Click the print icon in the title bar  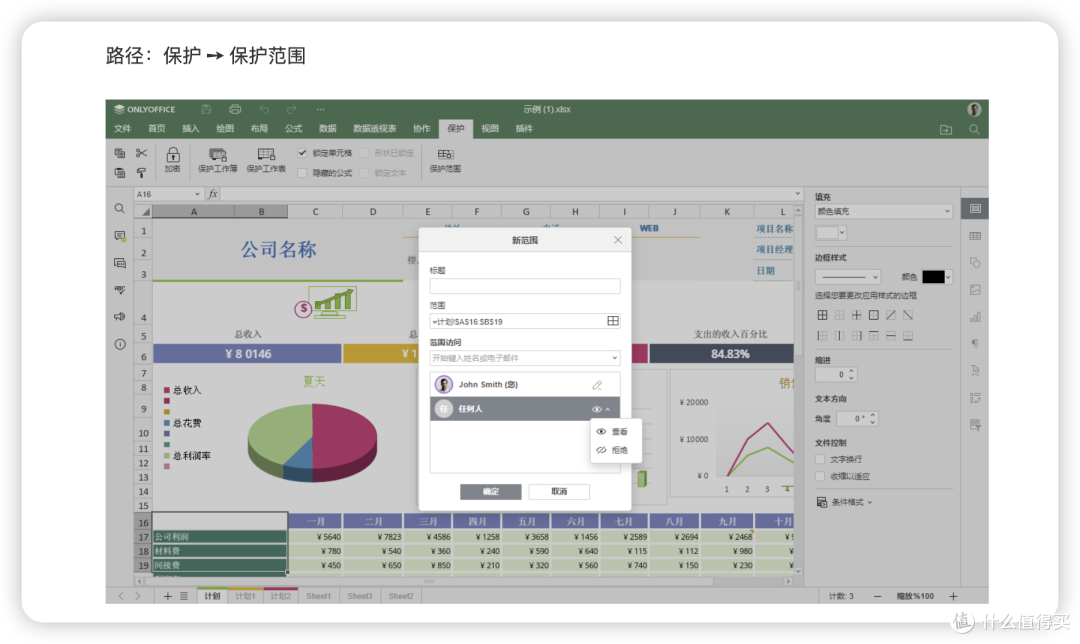point(235,109)
